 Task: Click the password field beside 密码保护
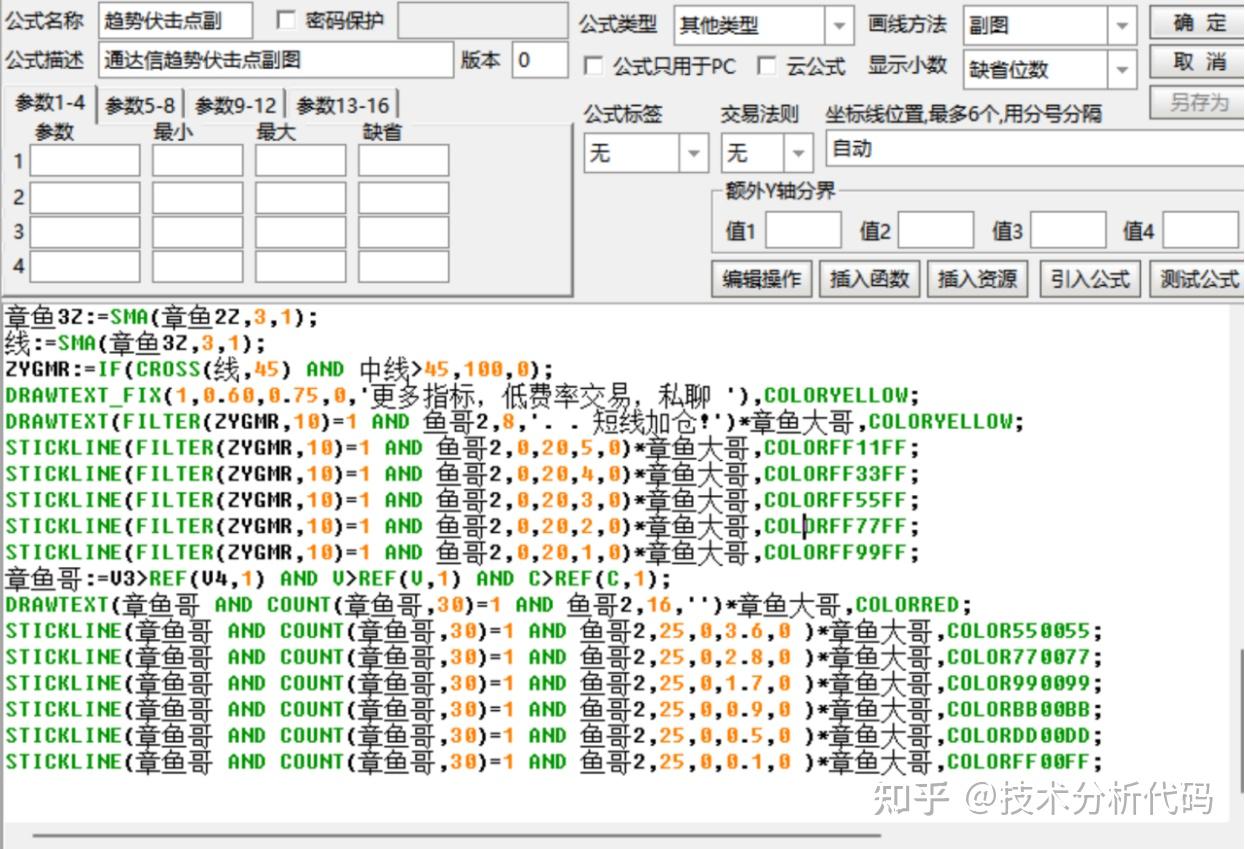click(483, 20)
